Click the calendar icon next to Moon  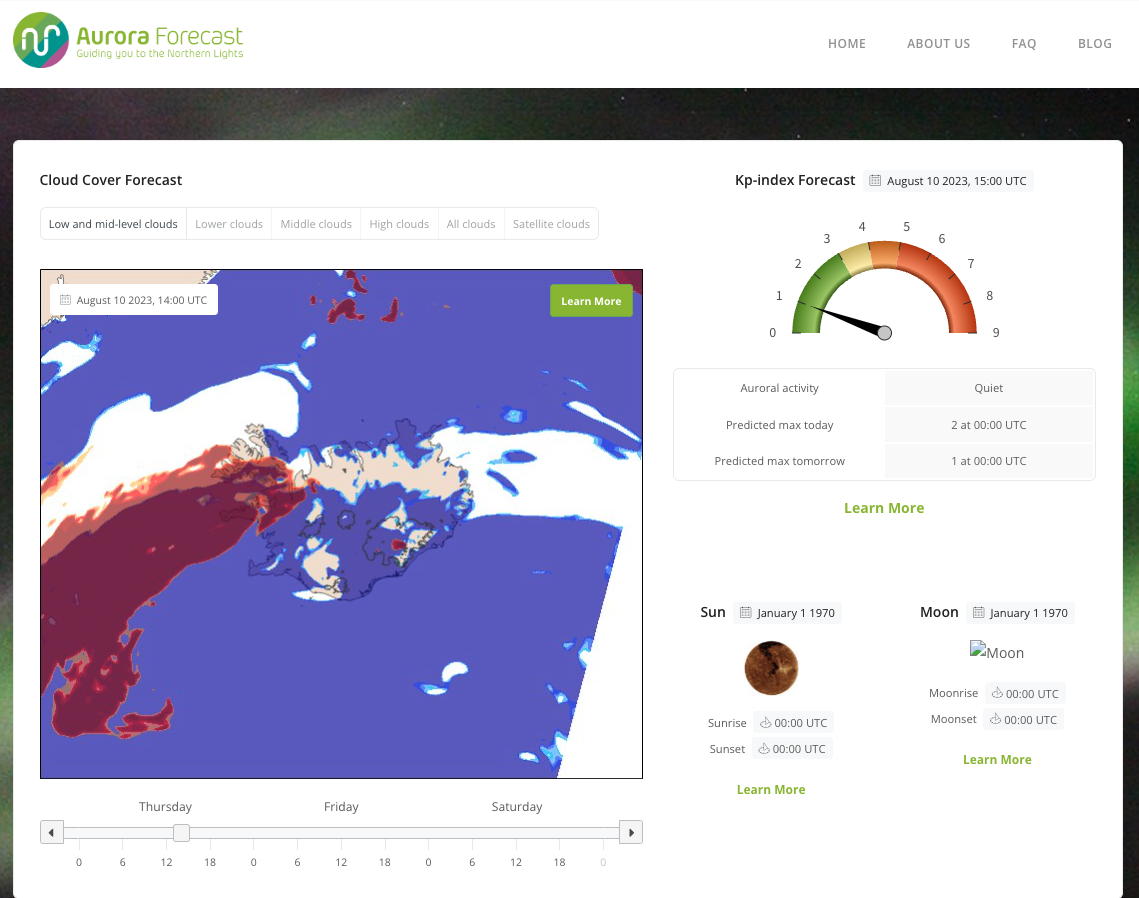pyautogui.click(x=979, y=613)
